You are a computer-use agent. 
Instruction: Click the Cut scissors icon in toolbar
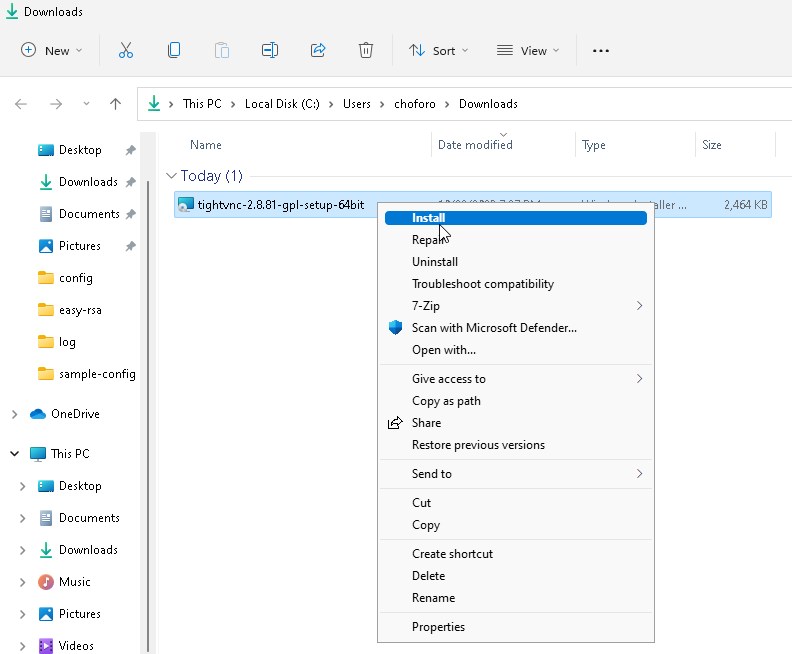tap(126, 51)
